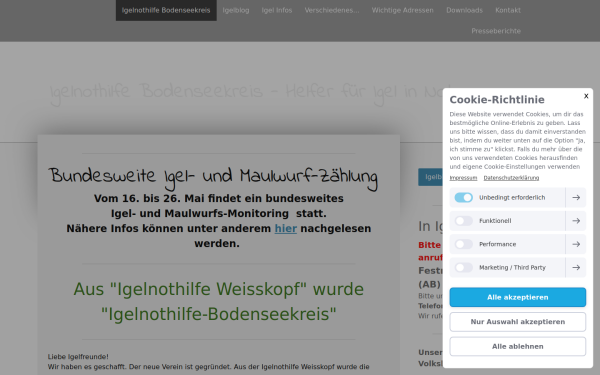Screen dimensions: 600x375
Task: Enable the Performance cookie switch
Action: point(463,244)
